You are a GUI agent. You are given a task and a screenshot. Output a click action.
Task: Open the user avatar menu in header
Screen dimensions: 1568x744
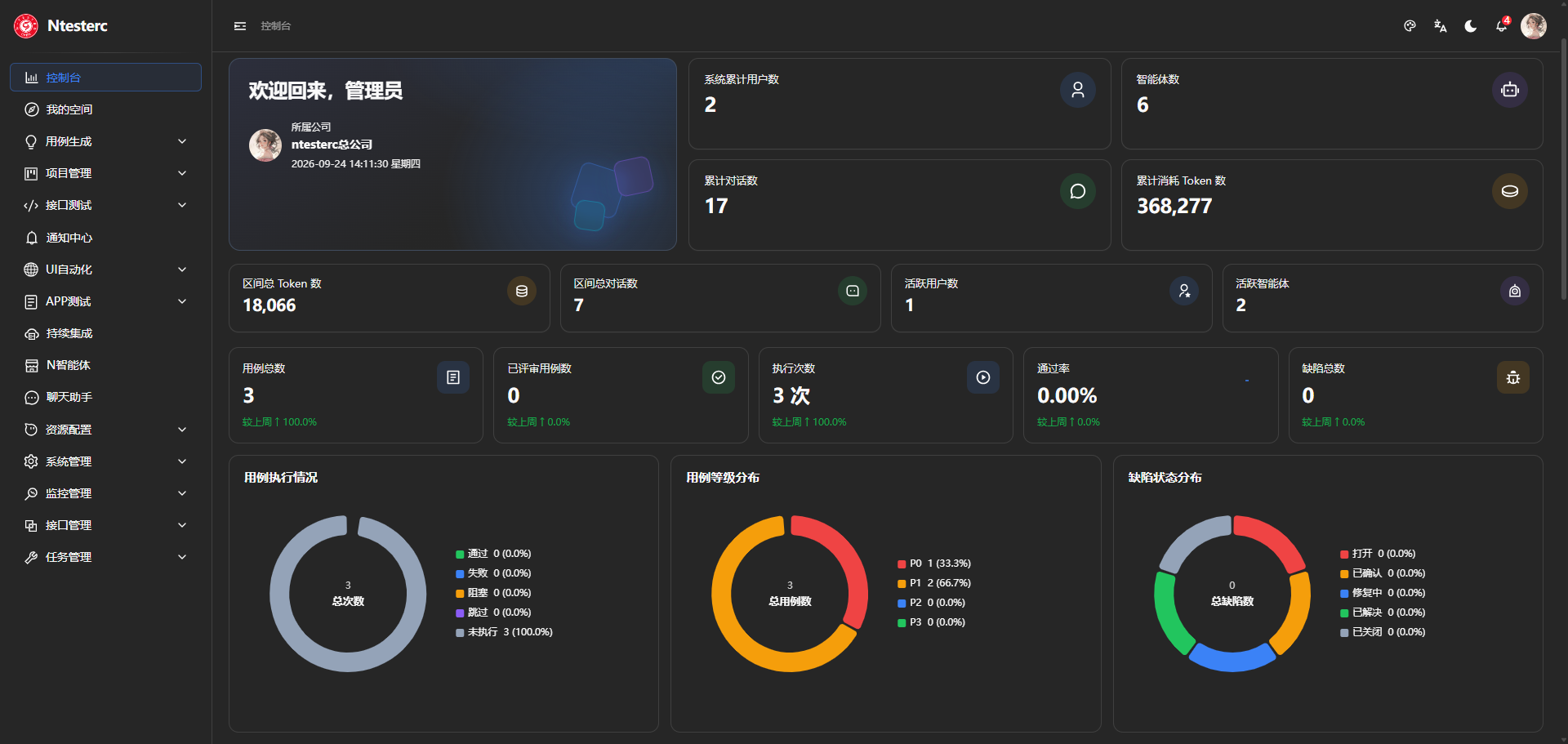[x=1534, y=26]
